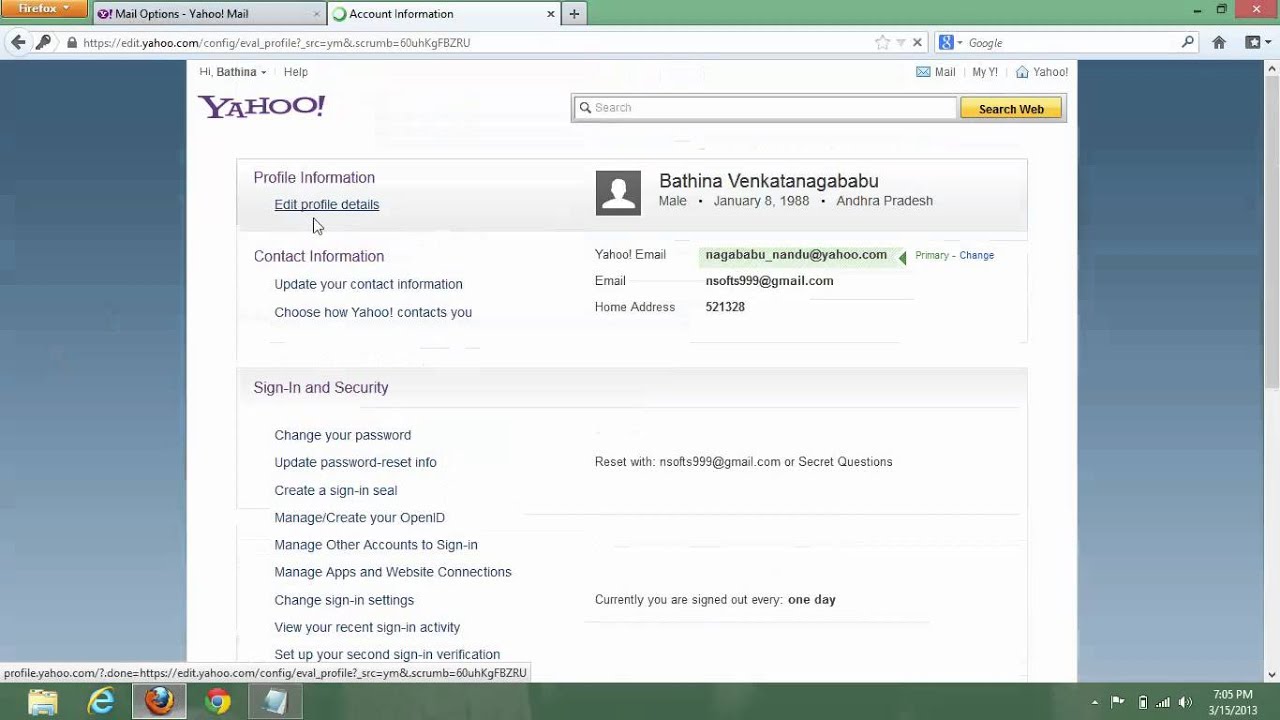
Task: Open the URL history dropdown arrow
Action: click(900, 43)
